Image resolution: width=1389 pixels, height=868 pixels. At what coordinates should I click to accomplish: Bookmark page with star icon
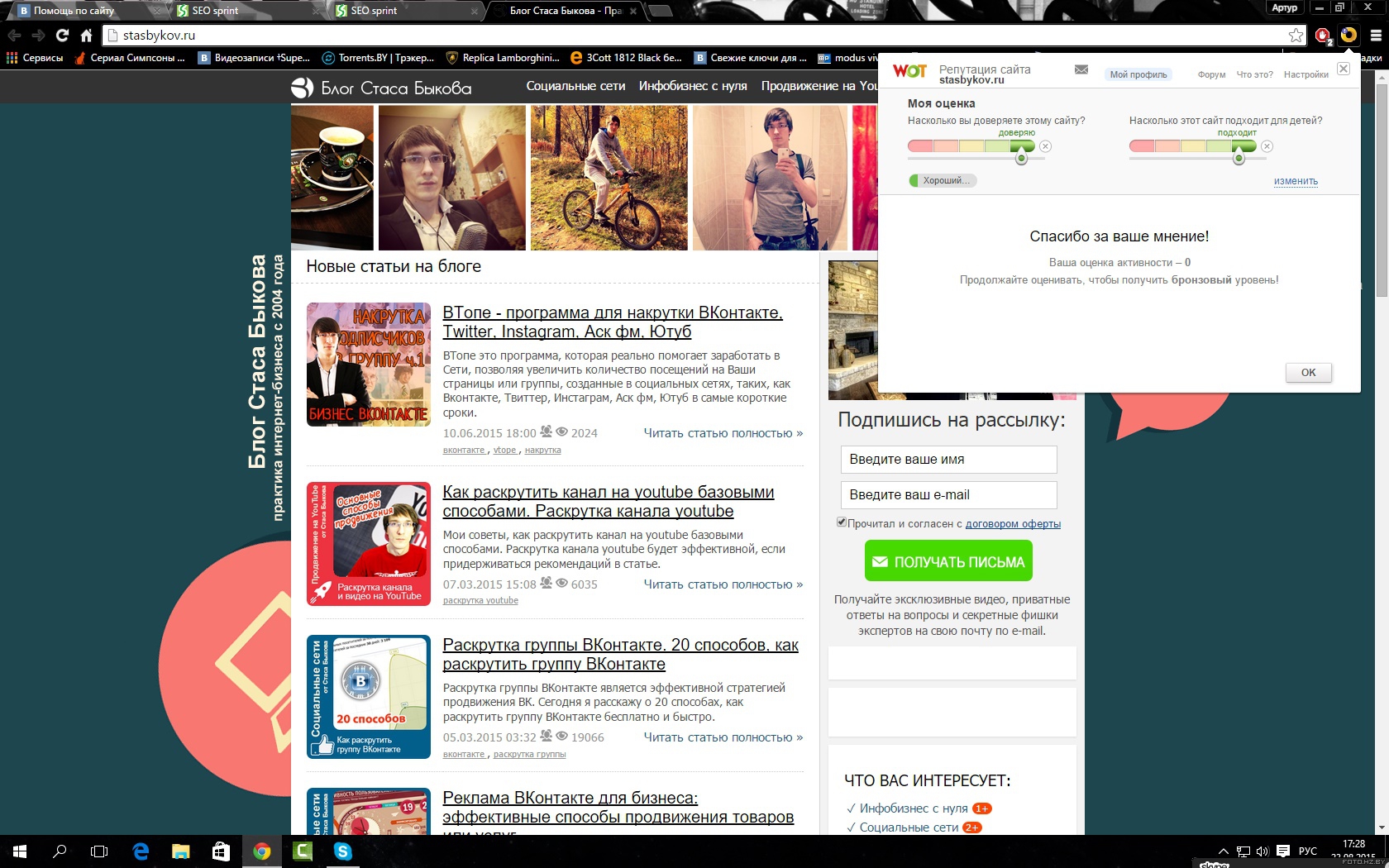1296,36
